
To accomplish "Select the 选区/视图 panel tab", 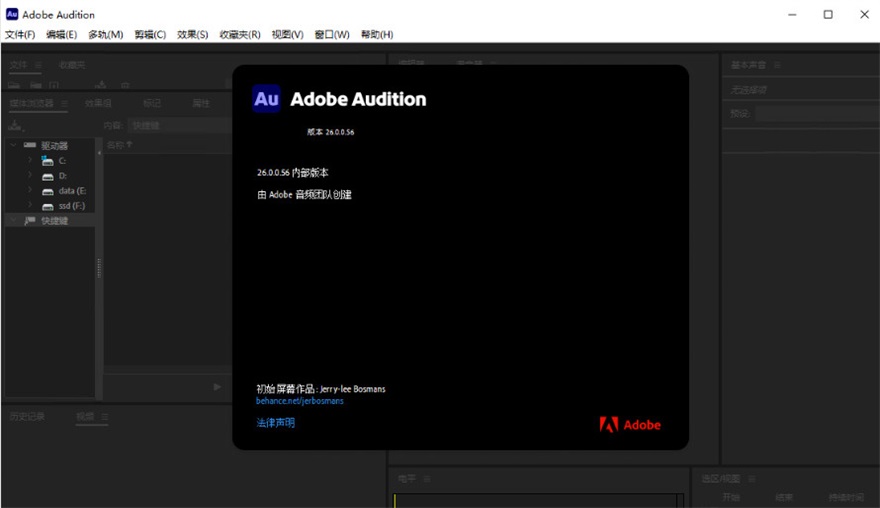I will click(x=721, y=479).
